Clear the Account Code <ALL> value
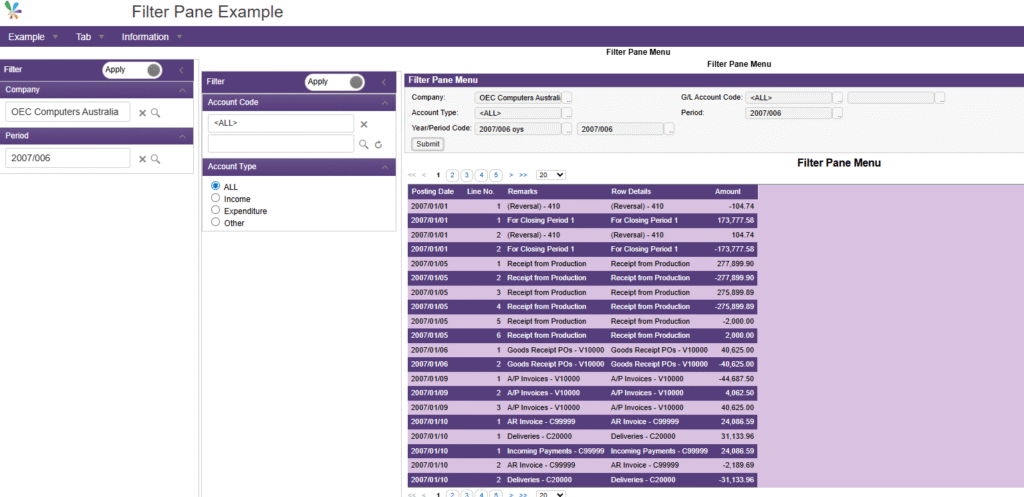 [x=364, y=124]
